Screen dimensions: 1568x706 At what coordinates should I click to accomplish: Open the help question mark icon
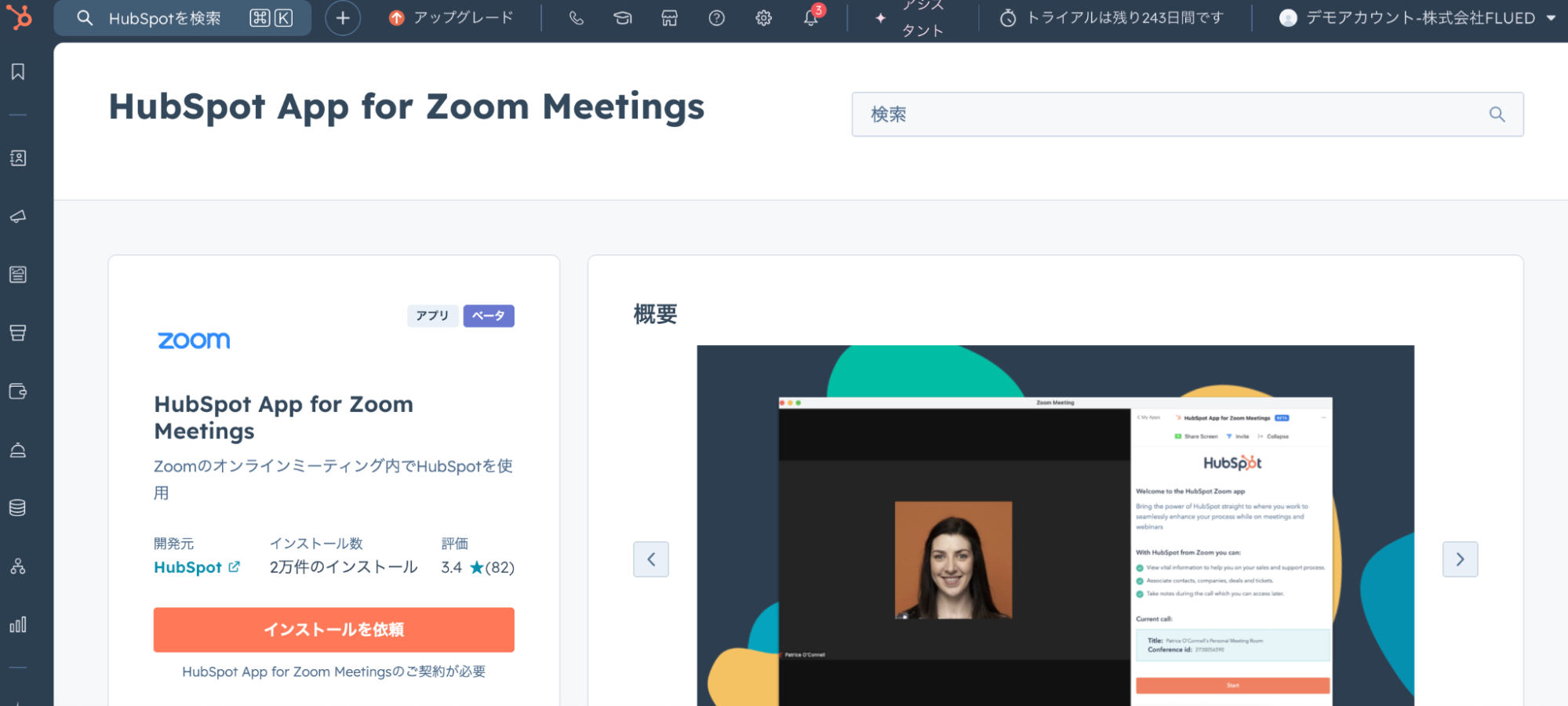(x=716, y=18)
